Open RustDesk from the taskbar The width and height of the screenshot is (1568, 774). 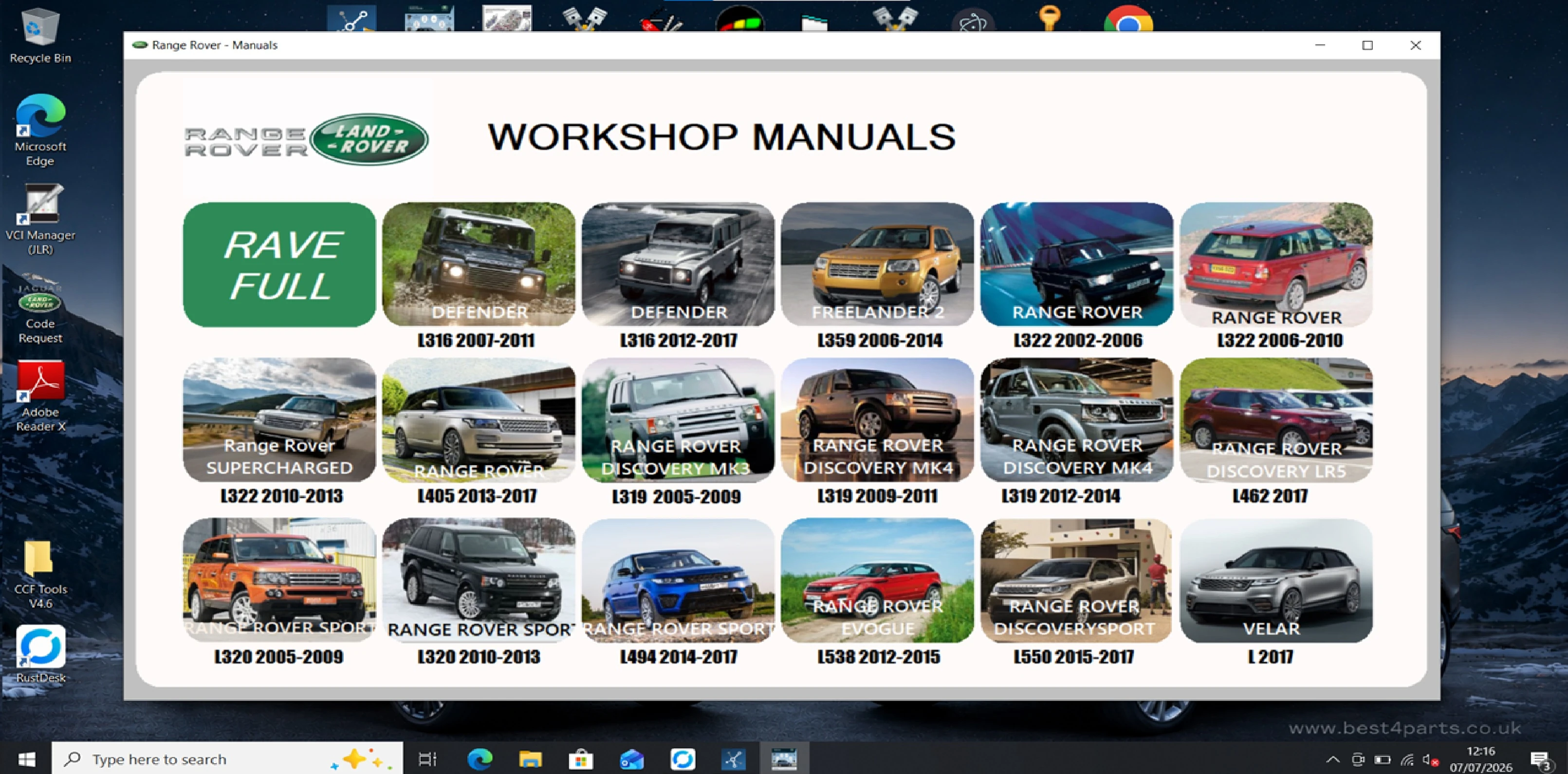[x=683, y=759]
